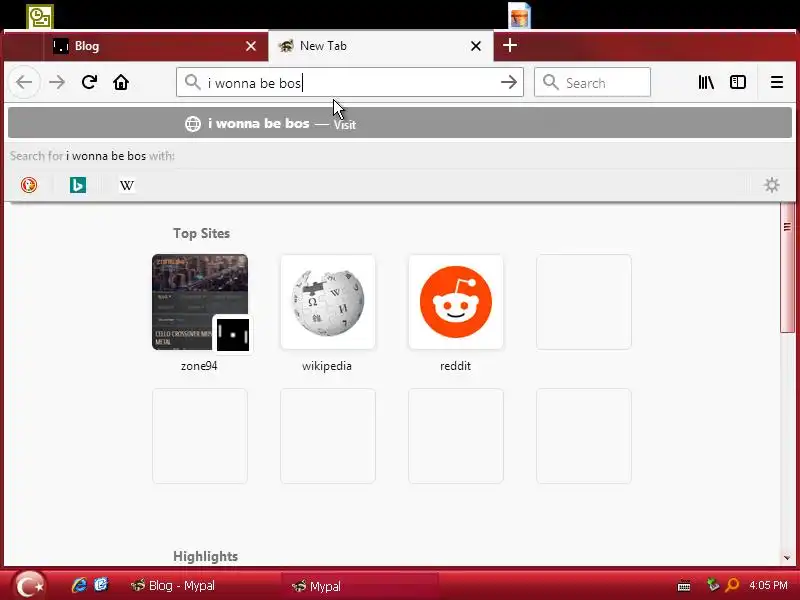Click the 4:05 PM clock
This screenshot has width=800, height=600.
(x=768, y=585)
